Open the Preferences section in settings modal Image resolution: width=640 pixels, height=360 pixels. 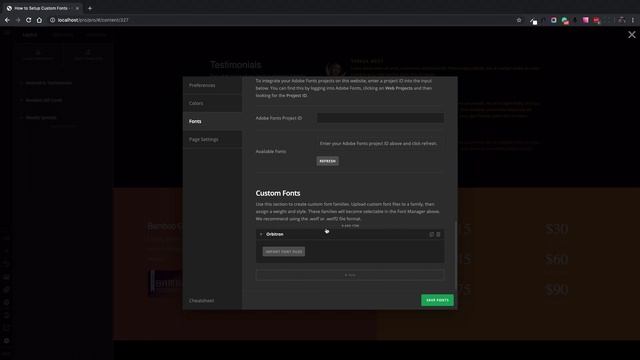[212, 85]
